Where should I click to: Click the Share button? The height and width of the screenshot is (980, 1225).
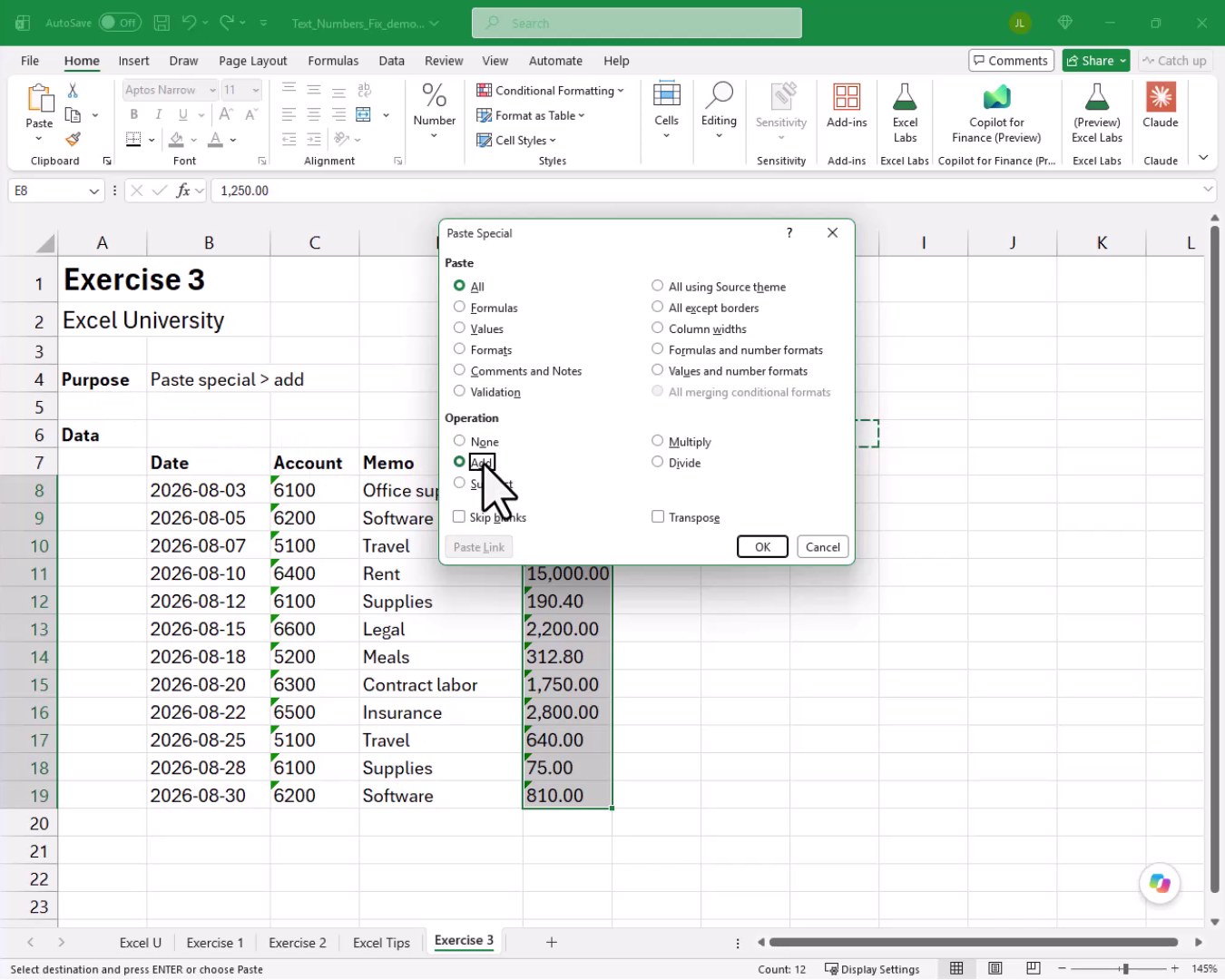coord(1096,61)
